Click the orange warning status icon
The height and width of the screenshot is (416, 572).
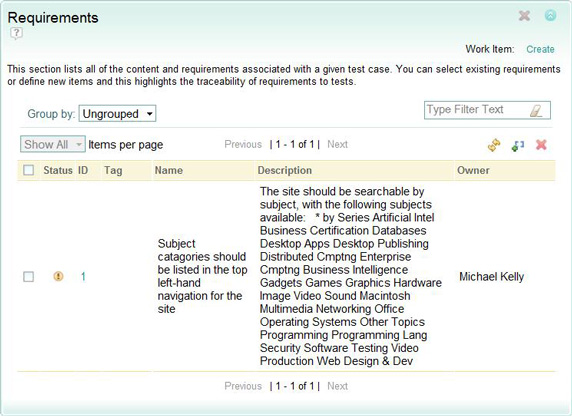tap(58, 276)
